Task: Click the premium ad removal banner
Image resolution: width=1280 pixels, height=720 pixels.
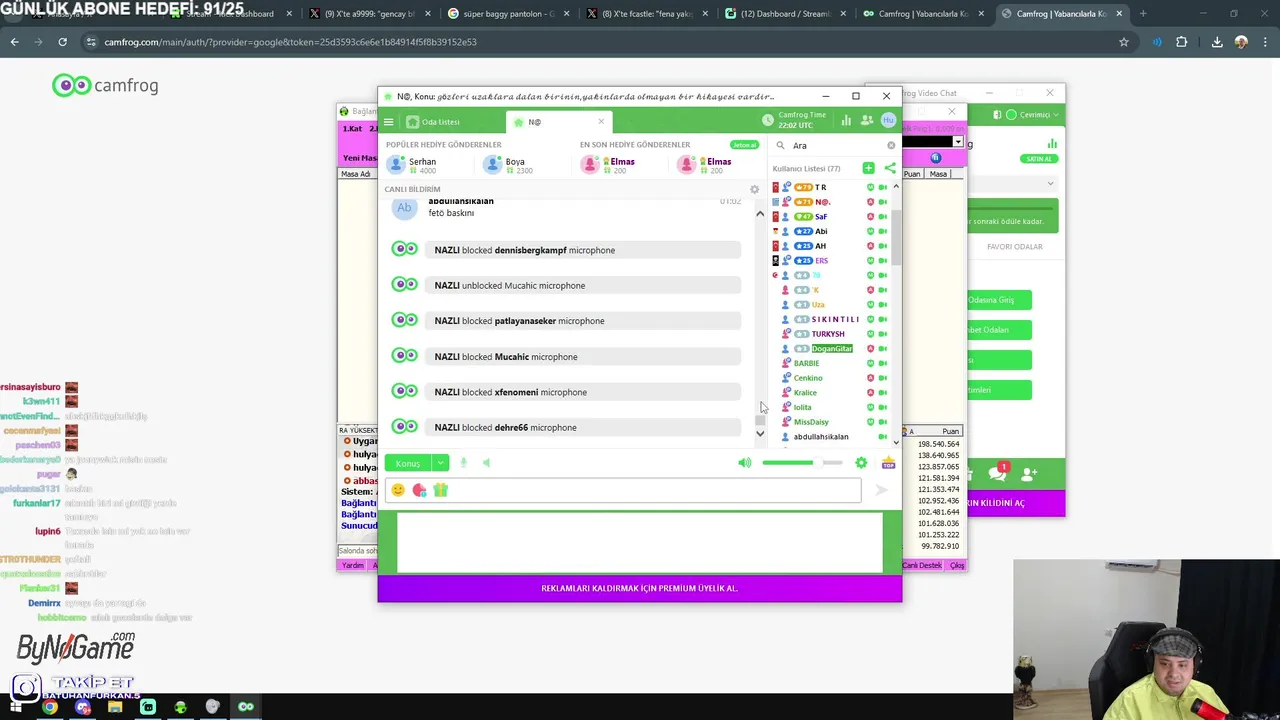Action: tap(640, 588)
